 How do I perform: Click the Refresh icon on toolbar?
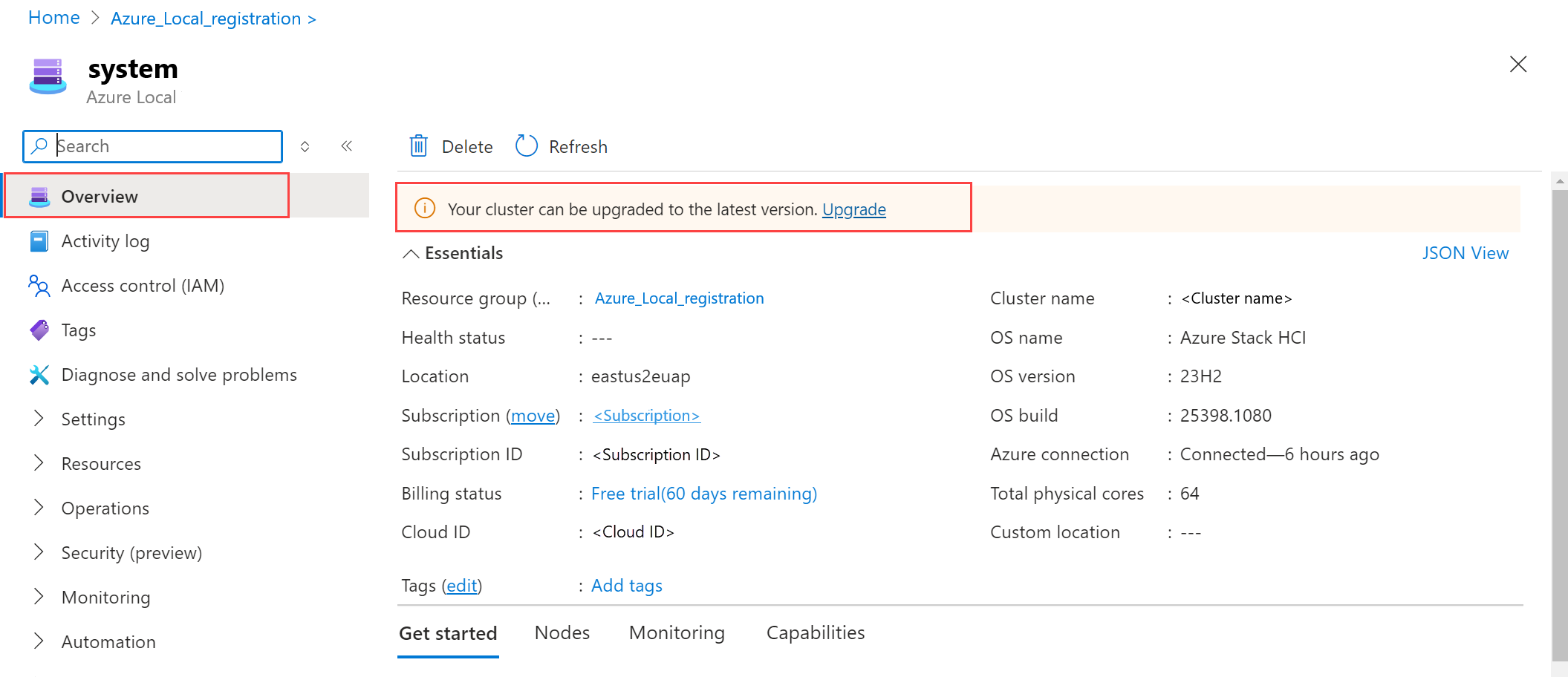(x=526, y=145)
